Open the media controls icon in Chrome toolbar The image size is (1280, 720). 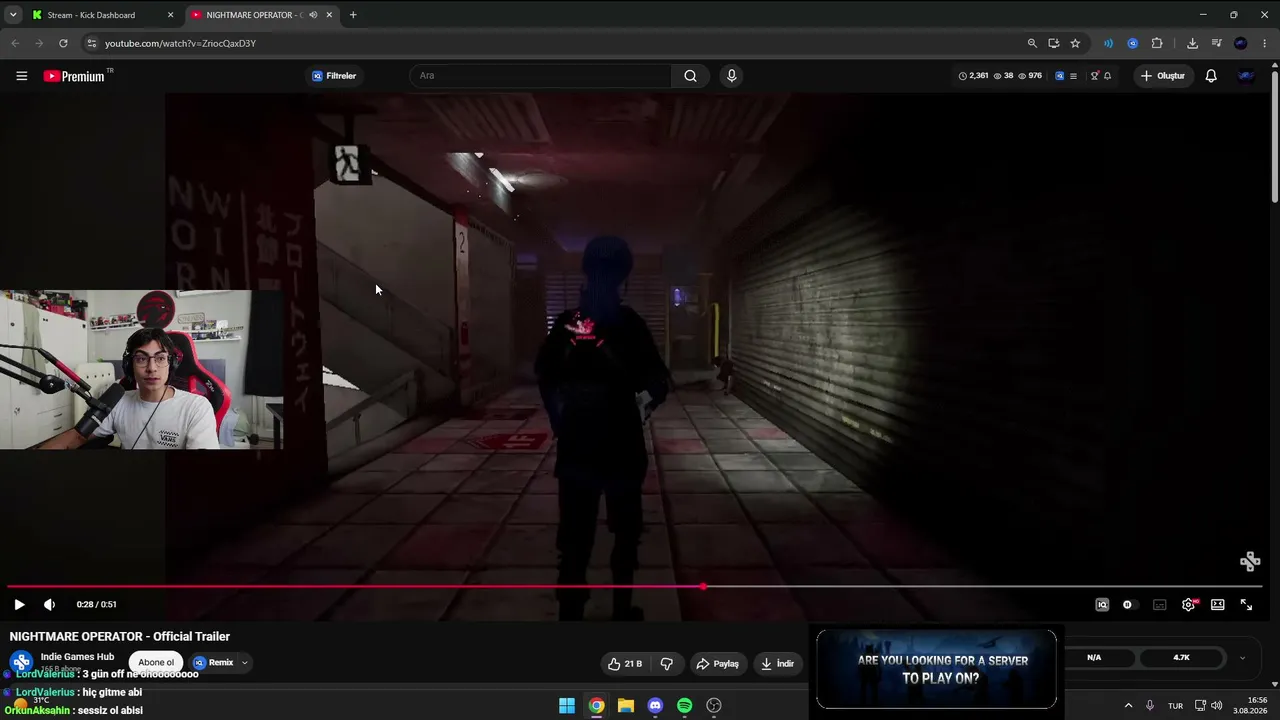pyautogui.click(x=1216, y=43)
